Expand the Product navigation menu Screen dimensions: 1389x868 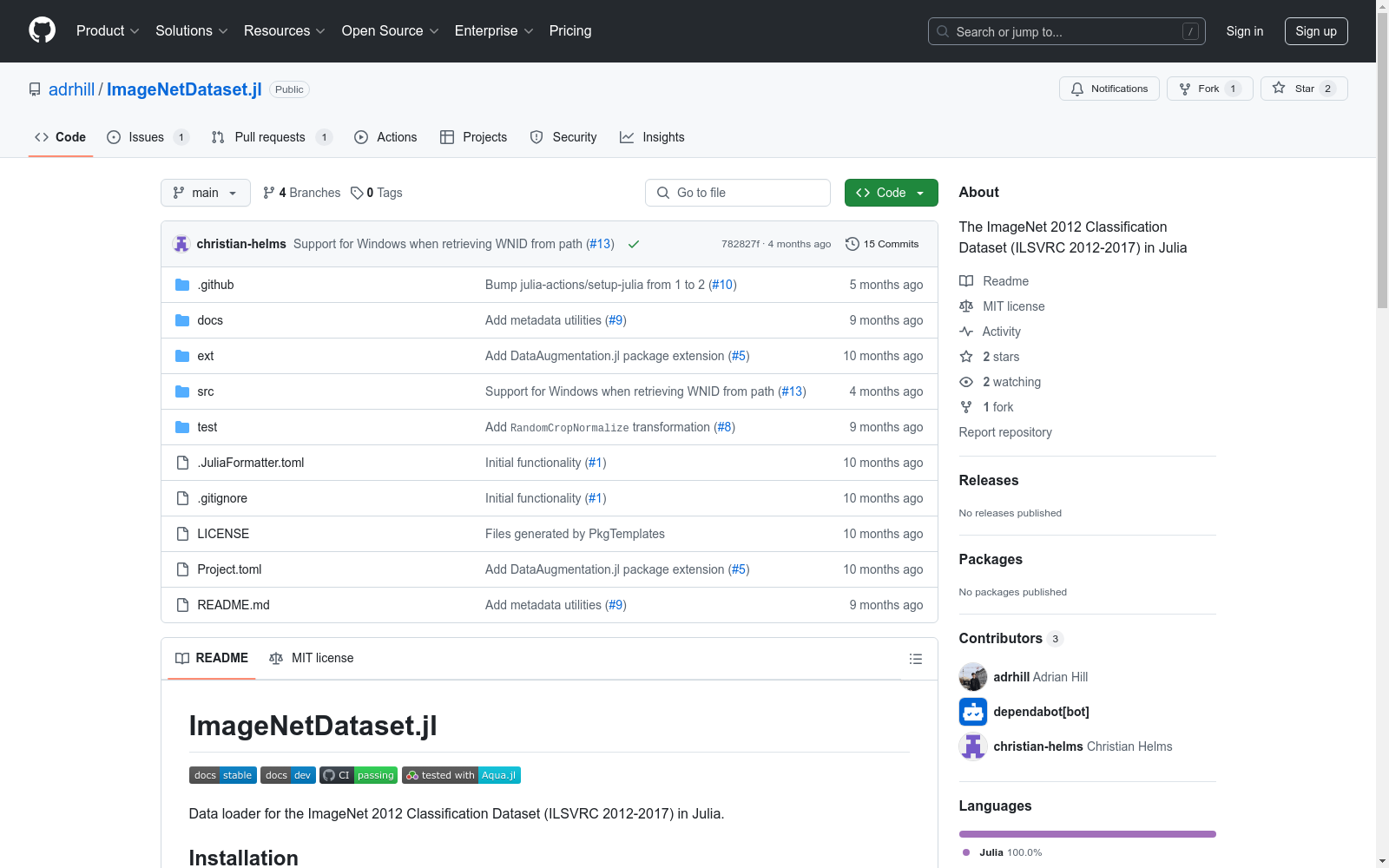[x=108, y=31]
